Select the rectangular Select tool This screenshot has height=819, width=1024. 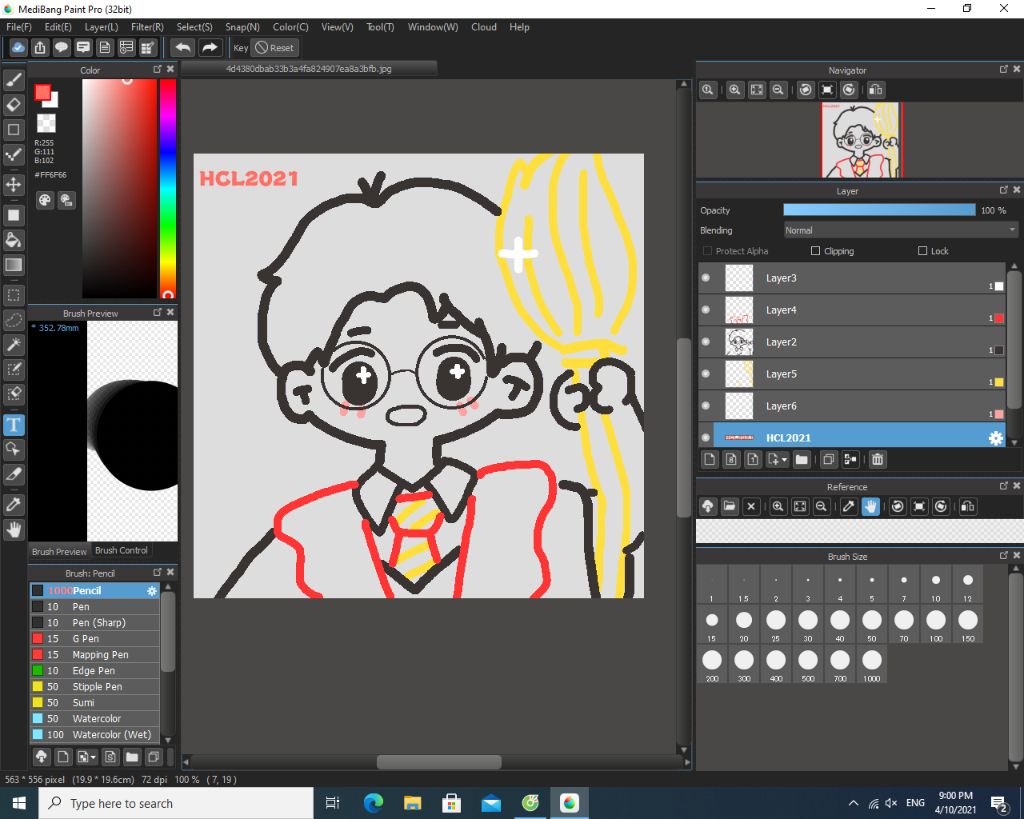tap(14, 295)
